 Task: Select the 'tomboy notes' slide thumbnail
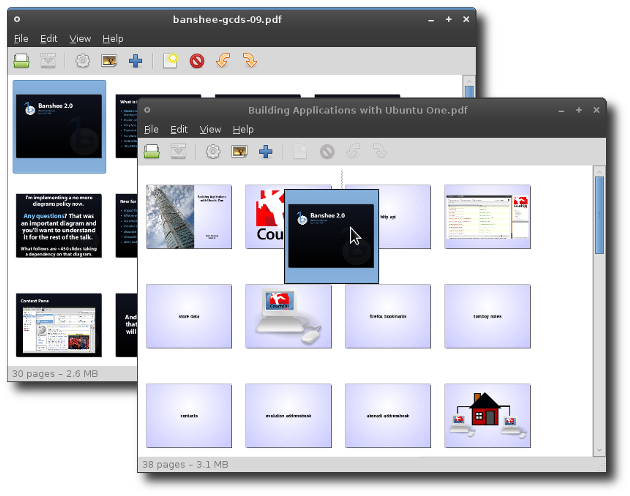click(x=487, y=316)
